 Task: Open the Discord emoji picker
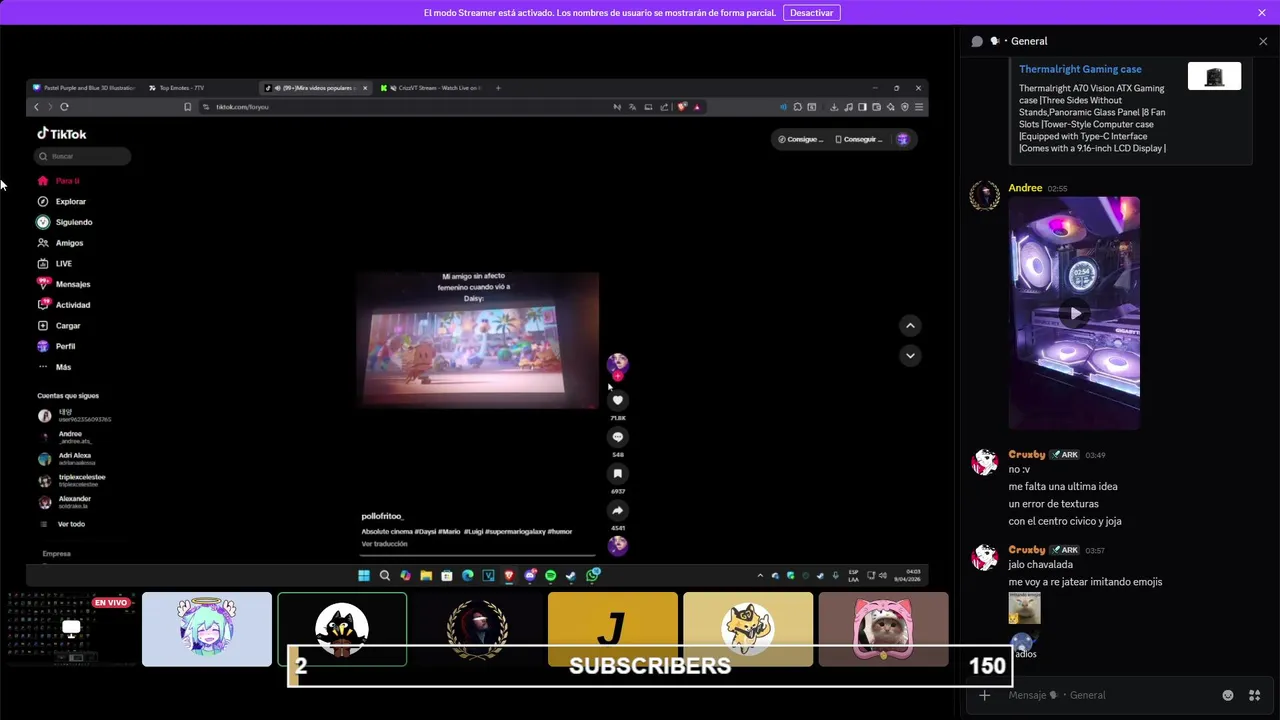[1228, 695]
